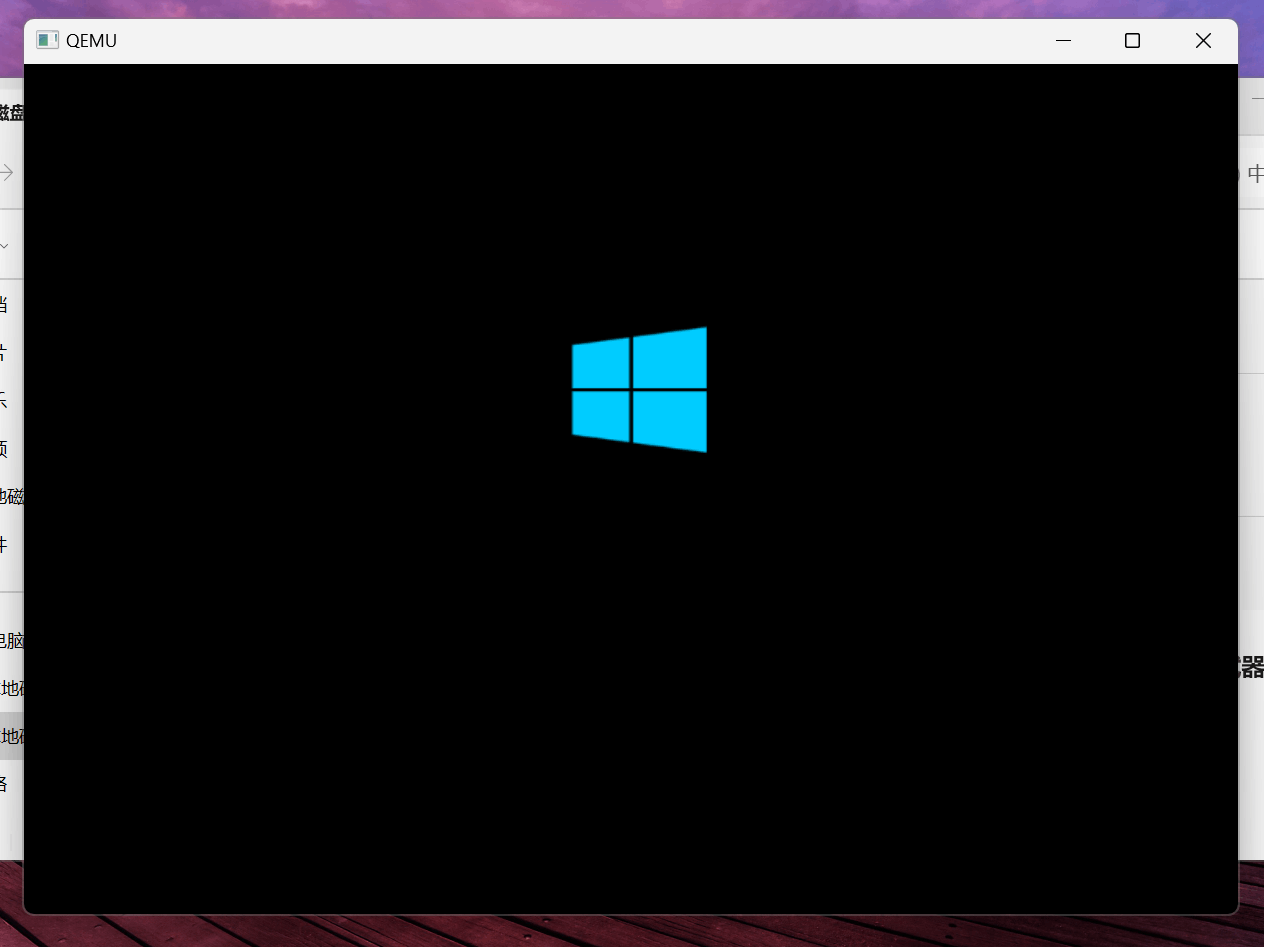Click the "QEMU" title text
Viewport: 1264px width, 947px height.
[91, 41]
